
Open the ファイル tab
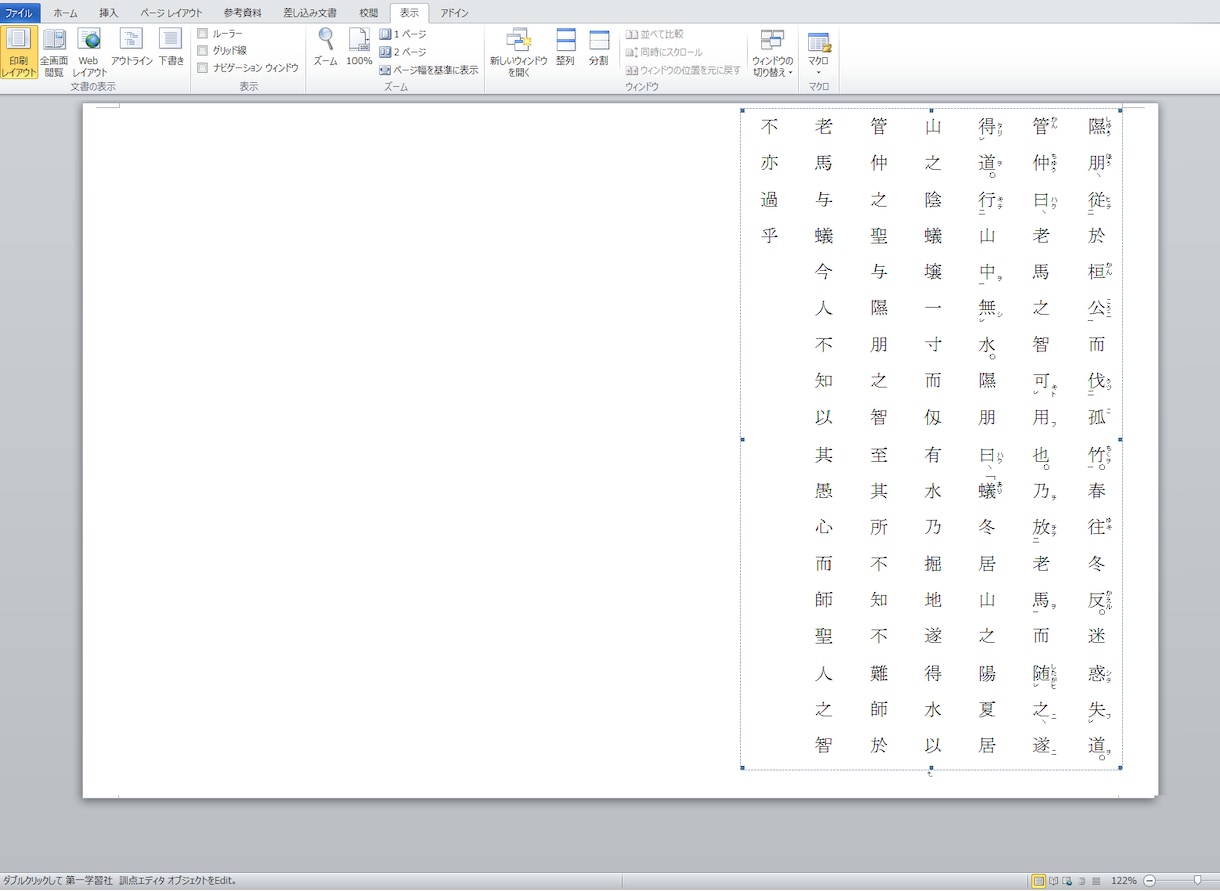(21, 13)
